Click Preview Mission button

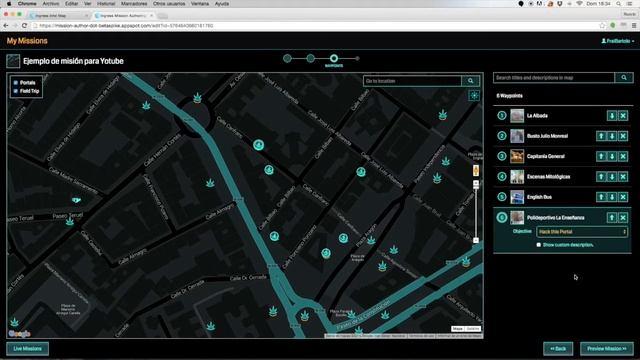pos(607,349)
